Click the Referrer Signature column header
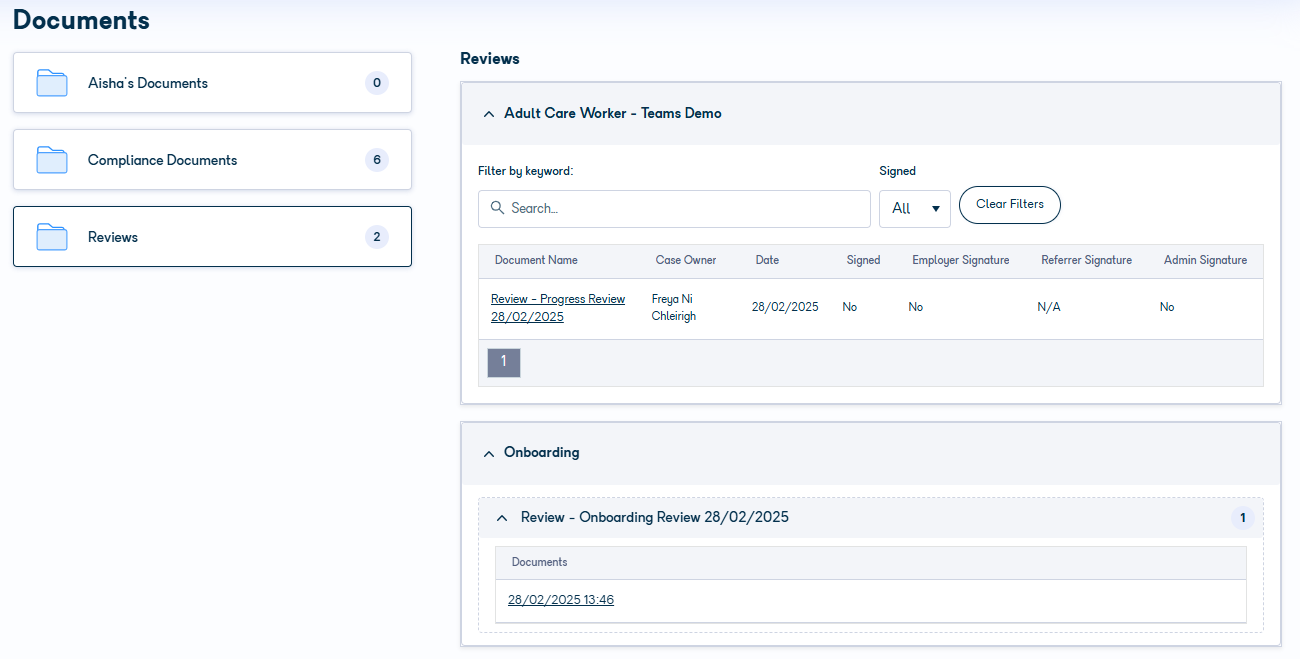 click(x=1087, y=260)
